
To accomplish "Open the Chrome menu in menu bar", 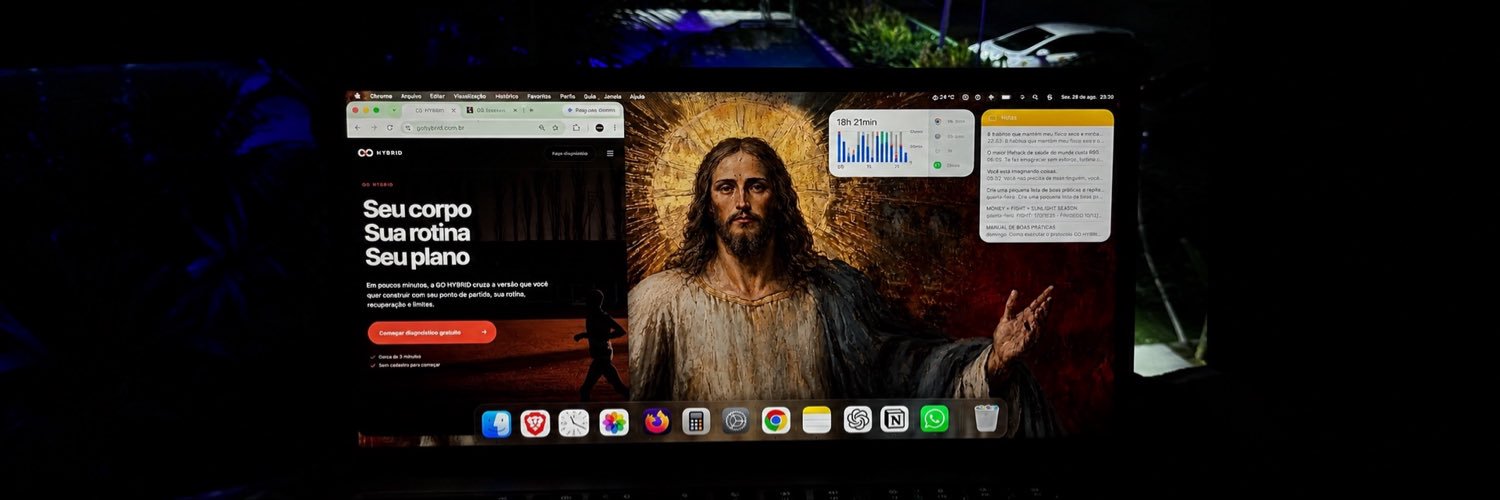I will [x=381, y=96].
